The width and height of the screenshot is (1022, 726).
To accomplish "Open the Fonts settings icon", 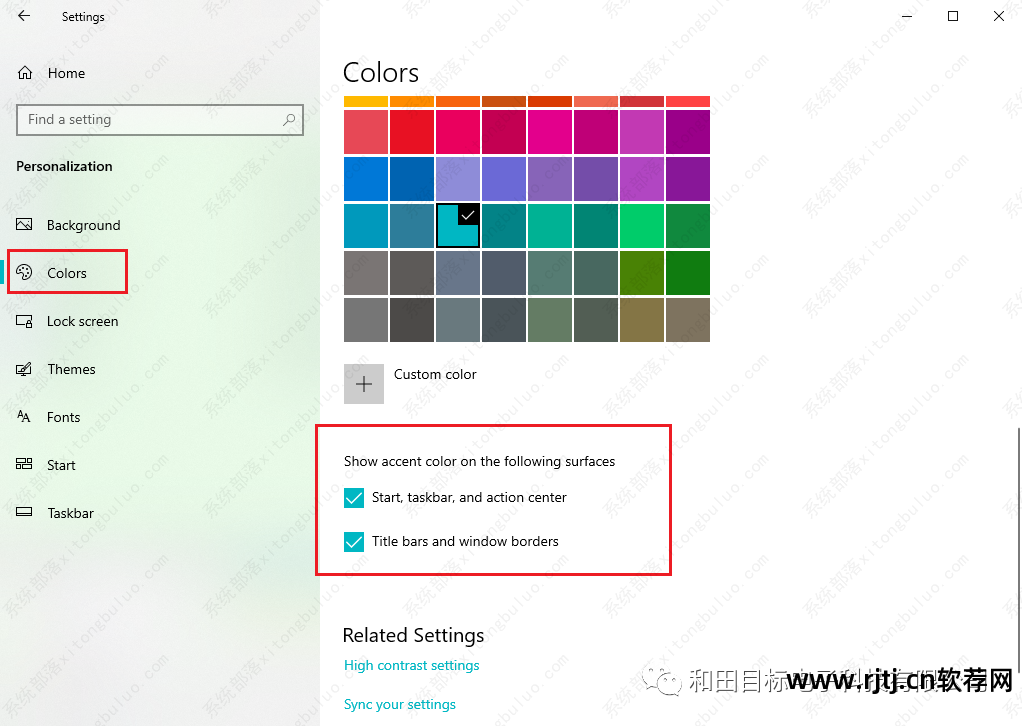I will pyautogui.click(x=27, y=417).
